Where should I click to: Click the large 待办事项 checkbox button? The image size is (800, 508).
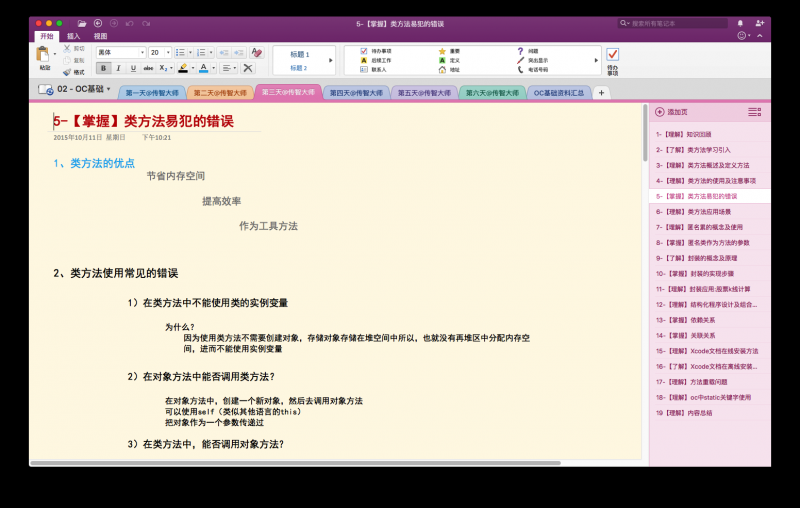click(612, 55)
